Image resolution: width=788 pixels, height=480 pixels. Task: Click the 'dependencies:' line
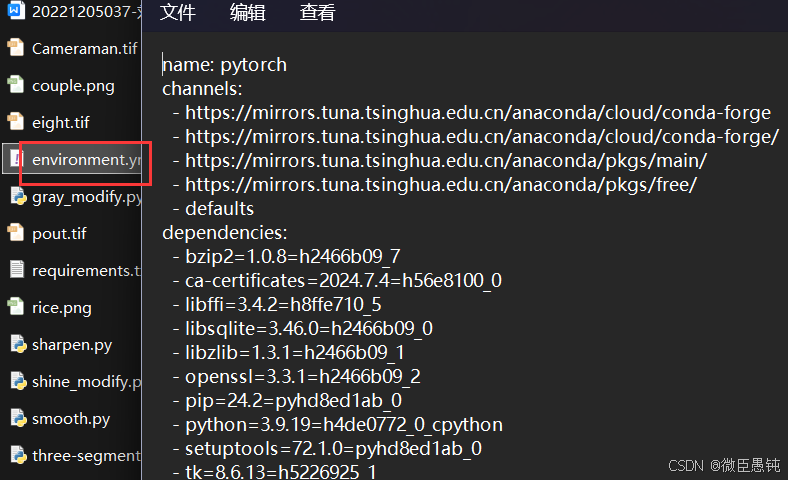(225, 233)
